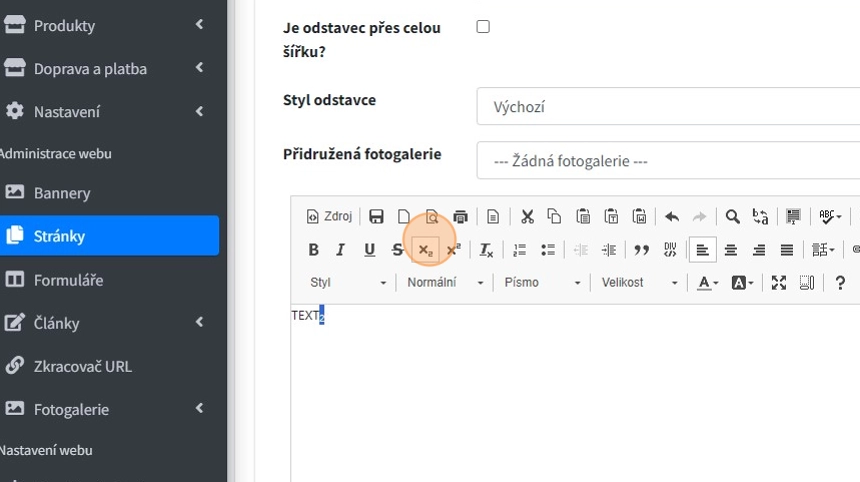Open the 'Styl odstavce' dropdown

pos(668,107)
